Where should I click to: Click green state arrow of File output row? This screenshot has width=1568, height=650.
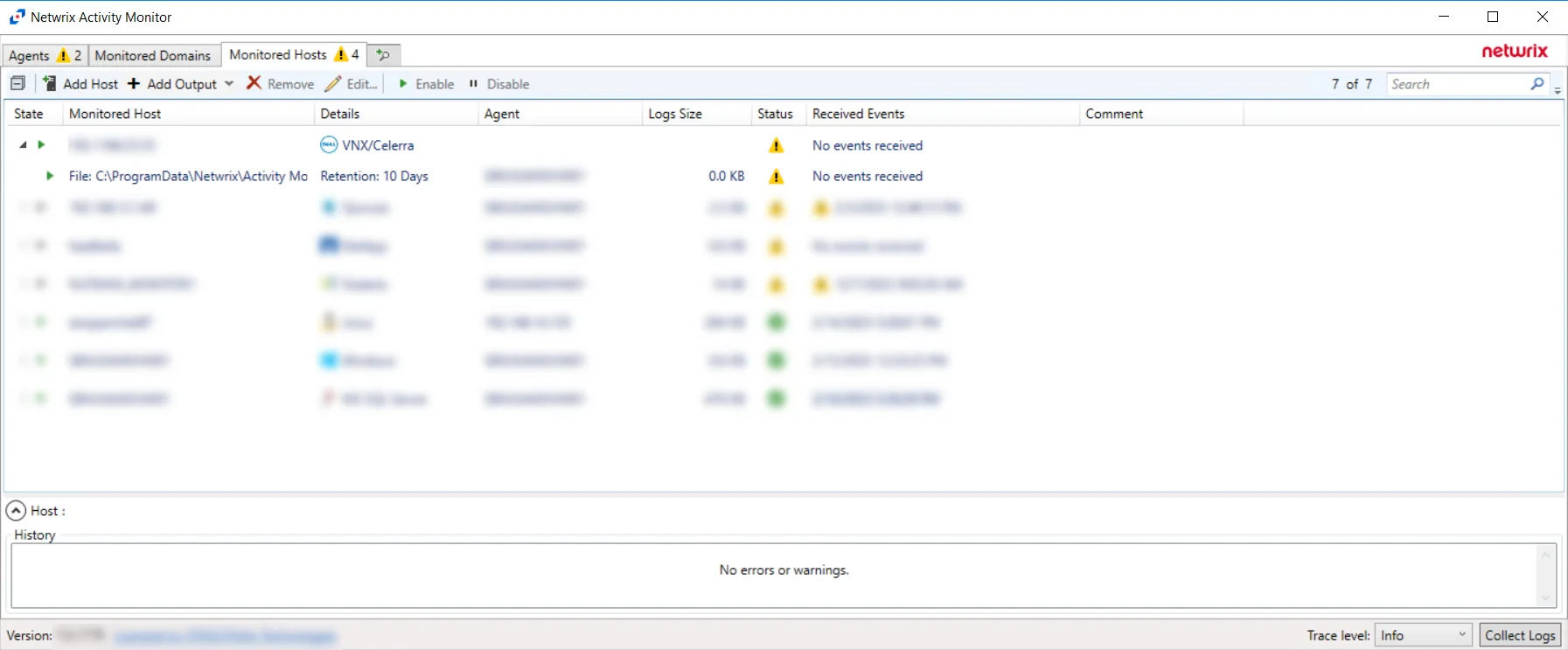coord(50,176)
